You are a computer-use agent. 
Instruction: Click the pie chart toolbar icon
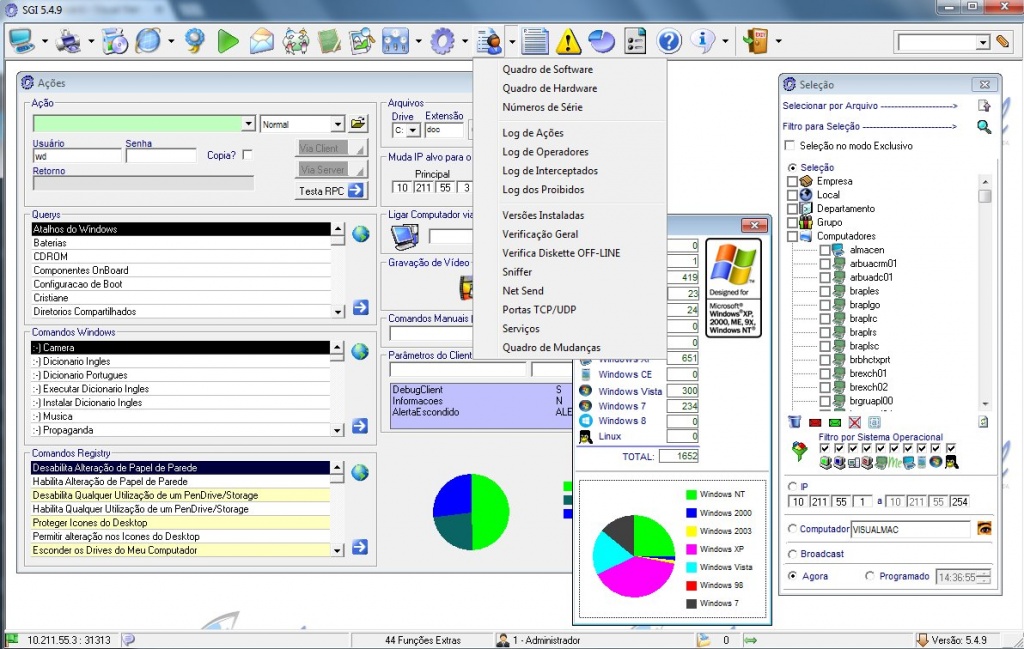[x=601, y=41]
